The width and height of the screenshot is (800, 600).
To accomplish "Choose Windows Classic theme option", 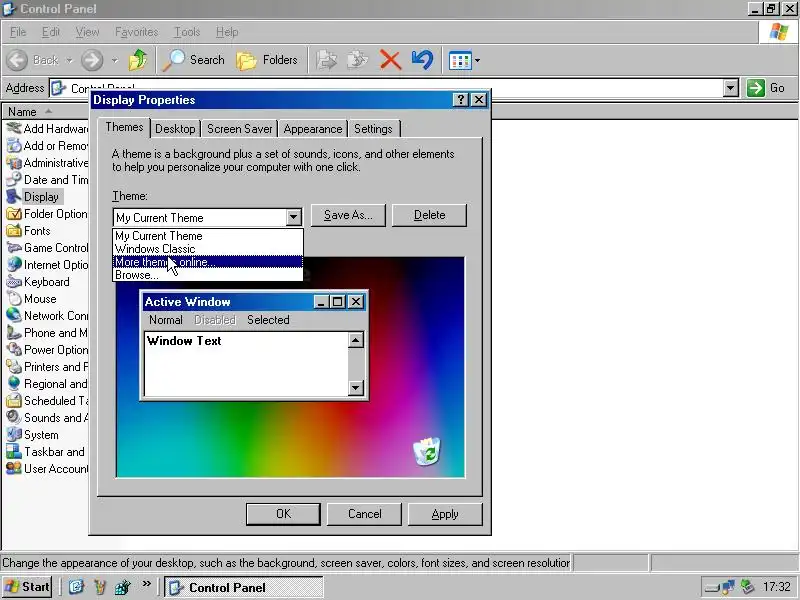I will [208, 249].
